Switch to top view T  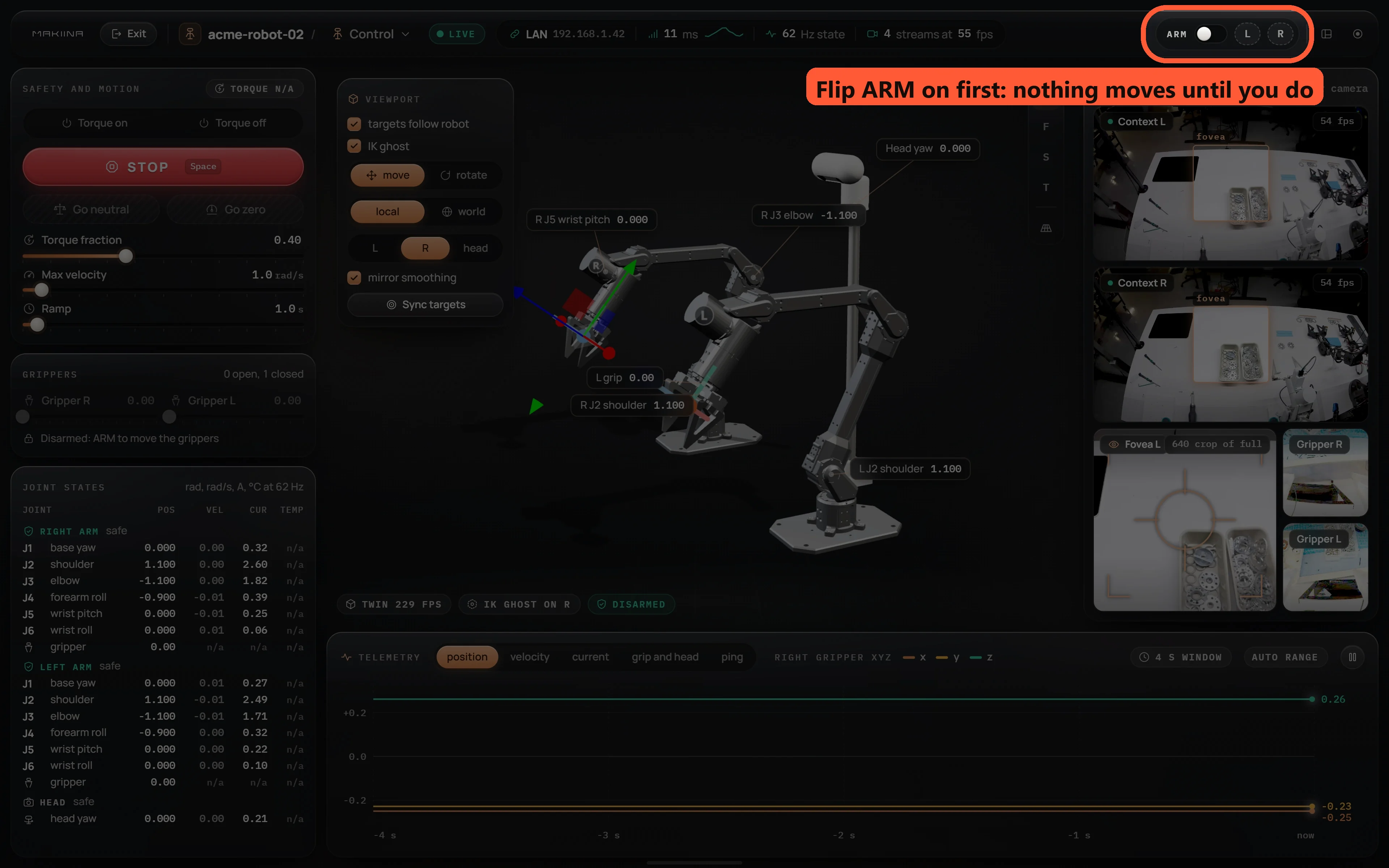(1046, 187)
